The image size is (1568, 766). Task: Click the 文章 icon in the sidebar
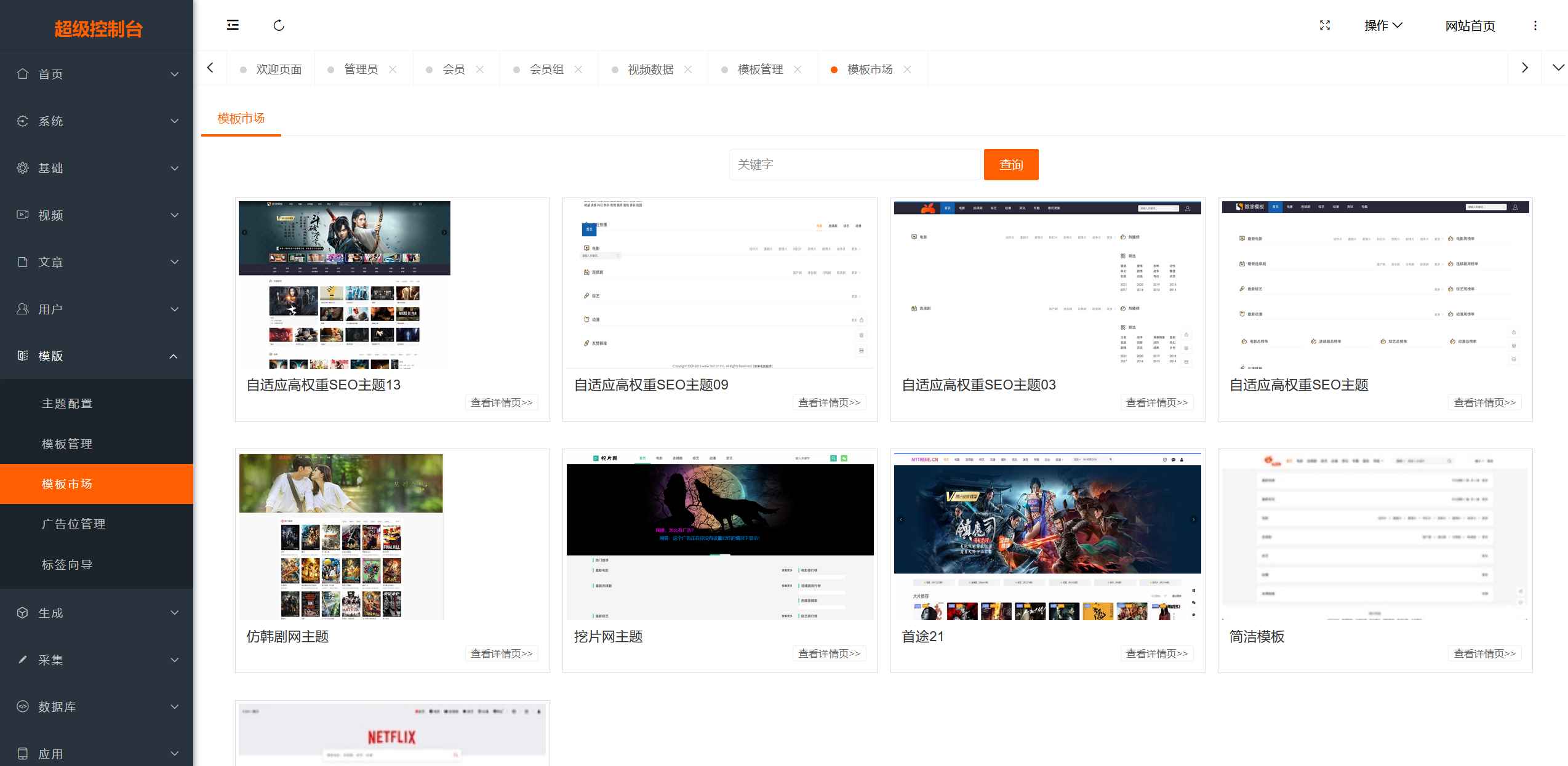(x=23, y=261)
